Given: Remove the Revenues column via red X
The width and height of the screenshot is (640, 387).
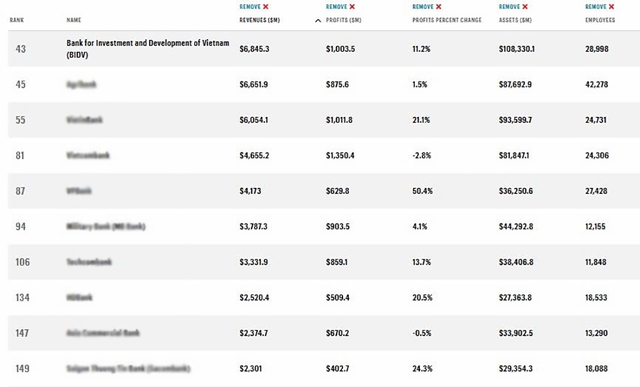Looking at the screenshot, I should 266,7.
